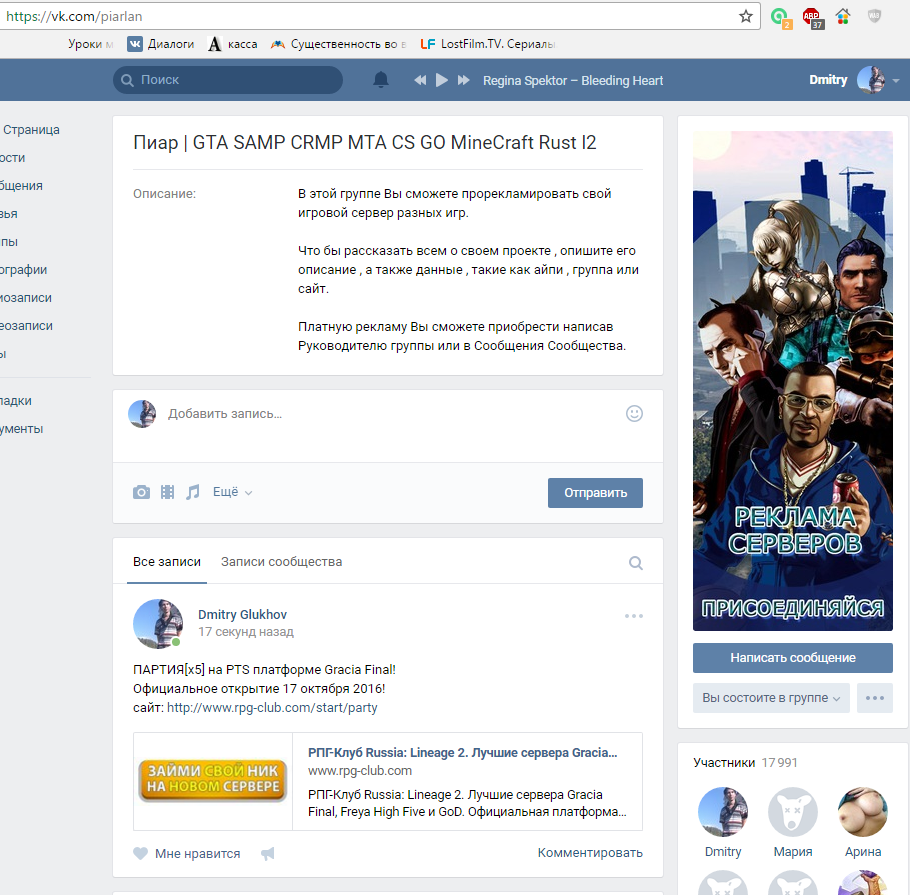Attach audio with the music note icon
910x895 pixels.
(x=193, y=492)
